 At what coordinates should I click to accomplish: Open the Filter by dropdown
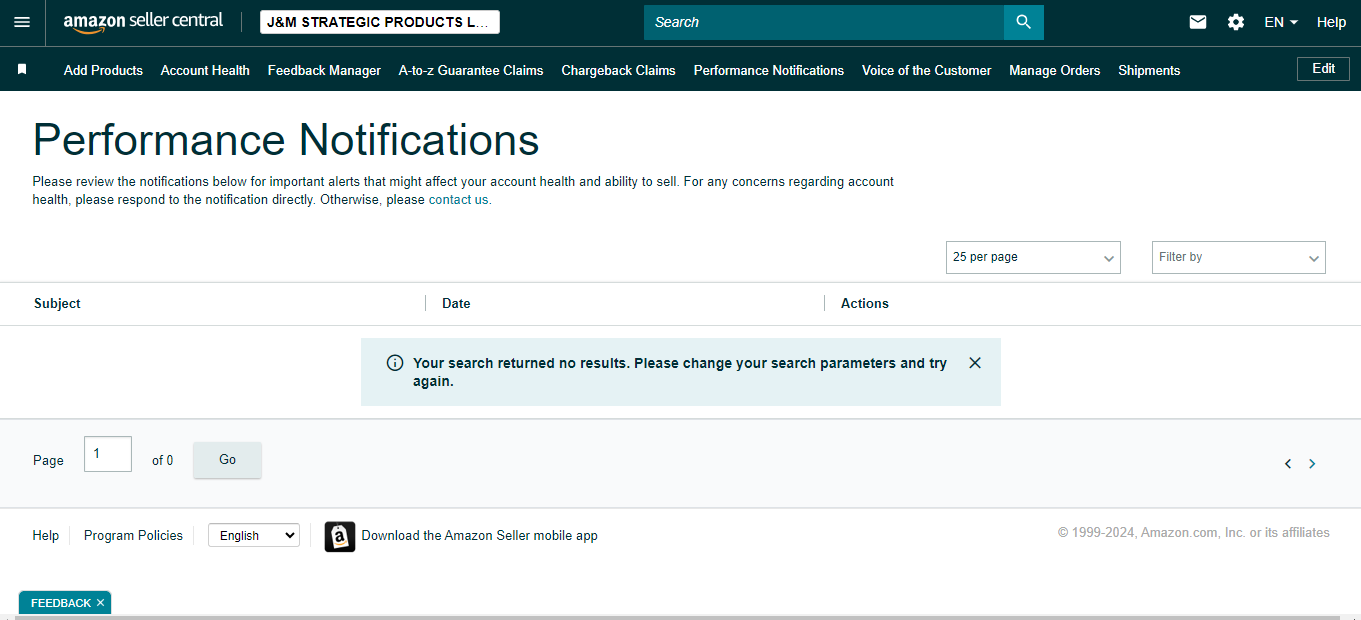pyautogui.click(x=1239, y=257)
